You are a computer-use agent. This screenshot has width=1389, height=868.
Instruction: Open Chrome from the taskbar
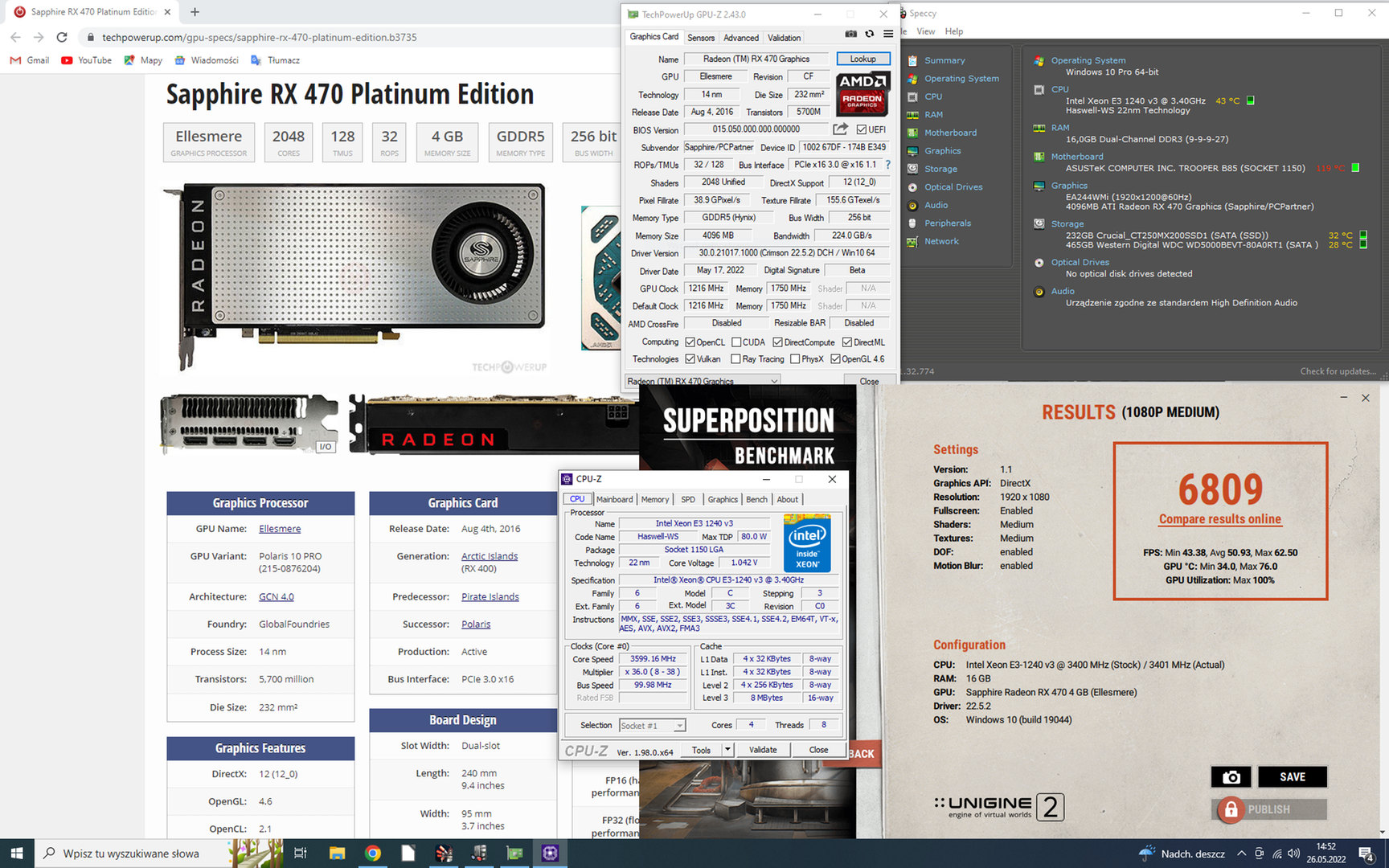[x=373, y=854]
